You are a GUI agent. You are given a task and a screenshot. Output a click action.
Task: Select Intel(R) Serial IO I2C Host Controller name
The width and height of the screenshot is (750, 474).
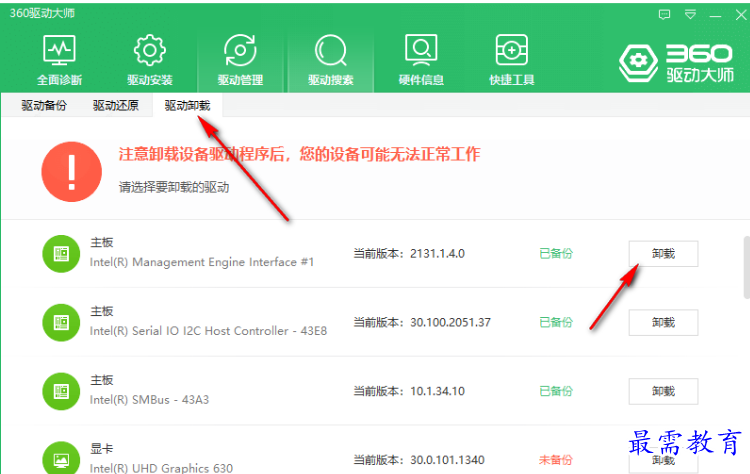pos(208,331)
